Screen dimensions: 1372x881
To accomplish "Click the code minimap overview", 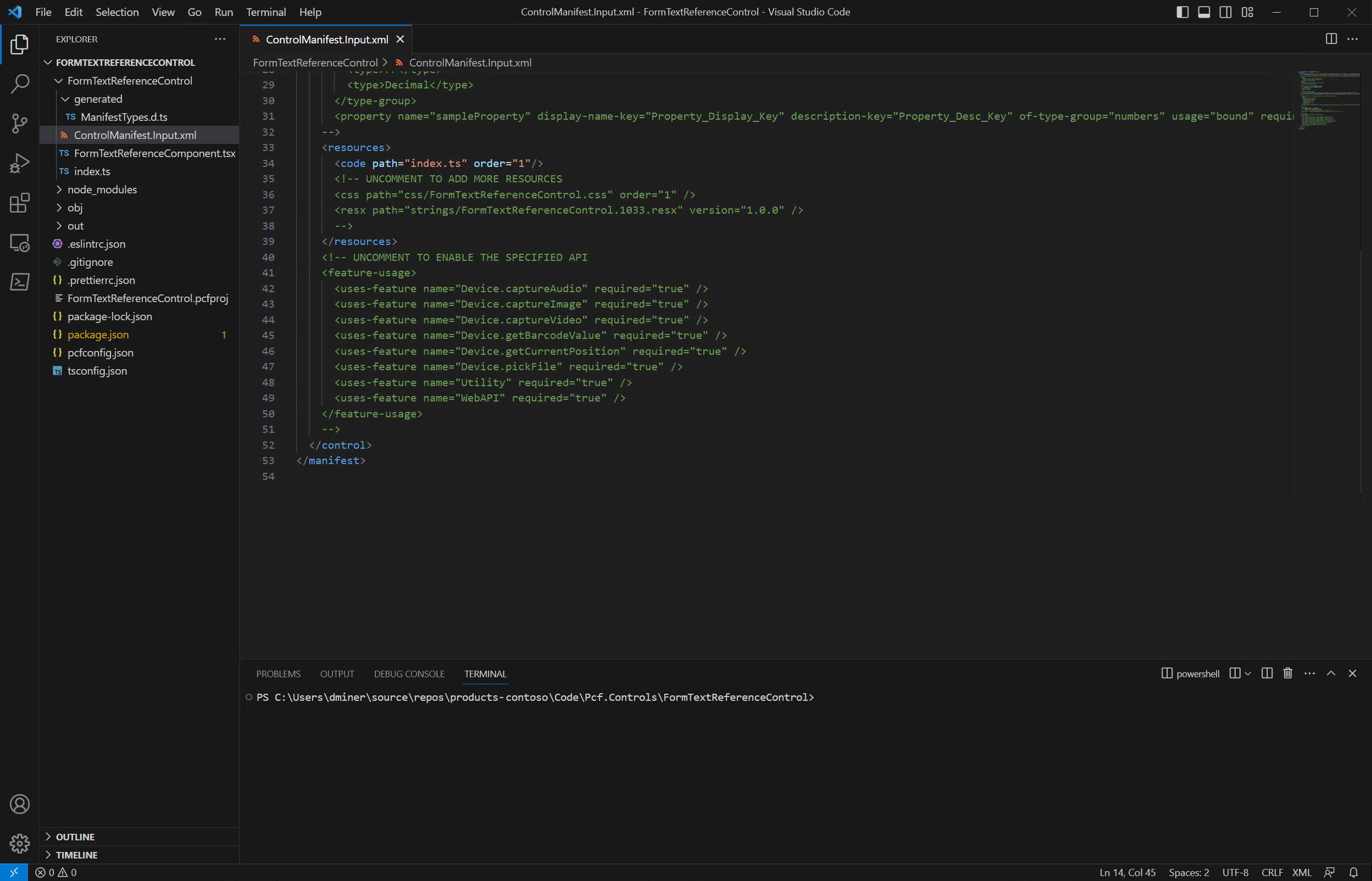I will point(1328,101).
